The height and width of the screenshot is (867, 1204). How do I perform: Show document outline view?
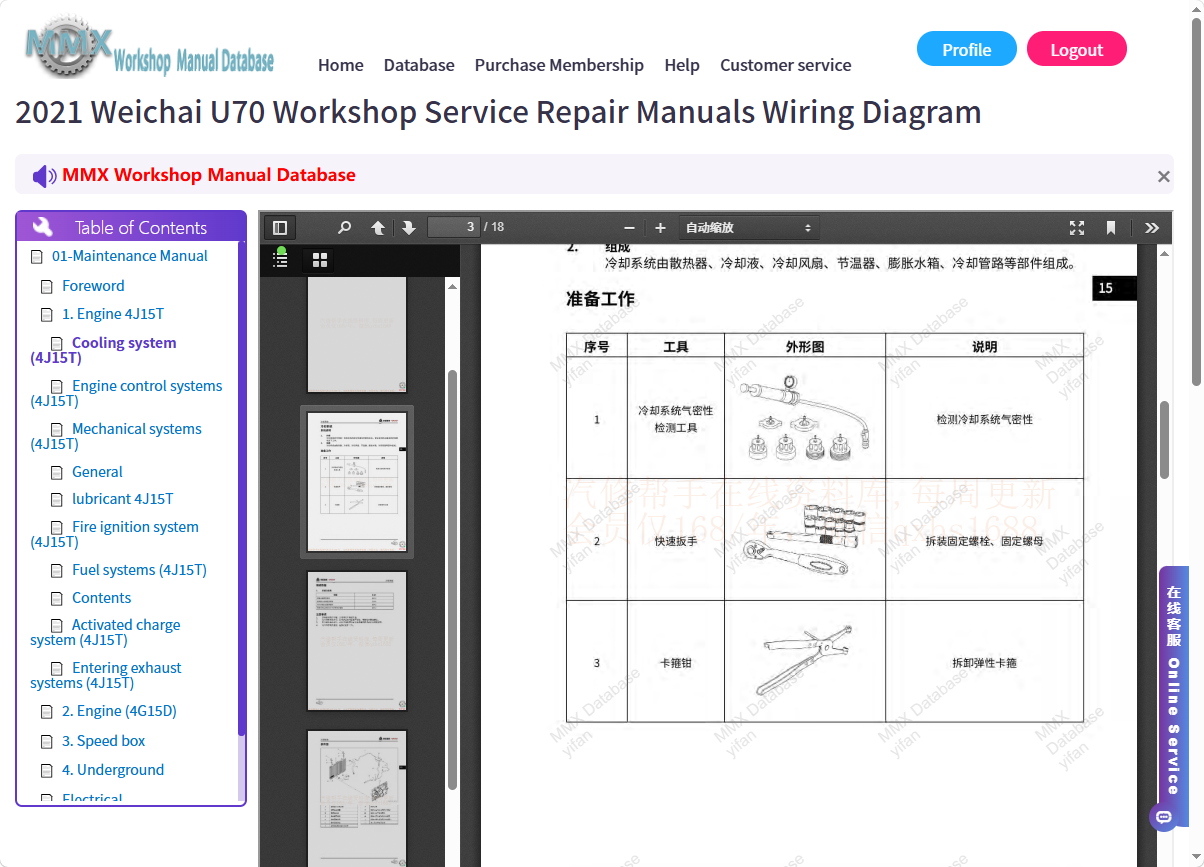pyautogui.click(x=281, y=260)
